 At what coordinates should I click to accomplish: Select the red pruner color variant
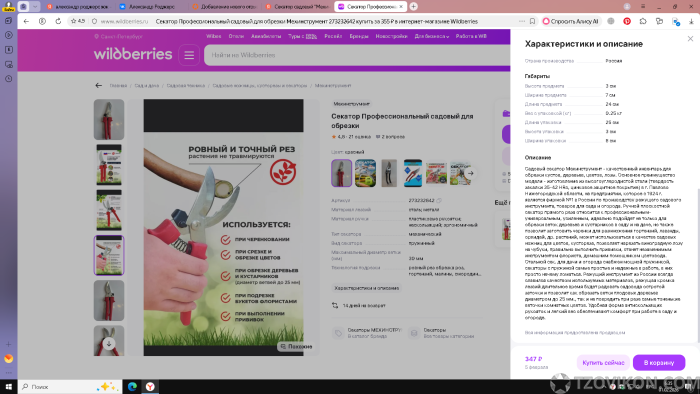(342, 173)
